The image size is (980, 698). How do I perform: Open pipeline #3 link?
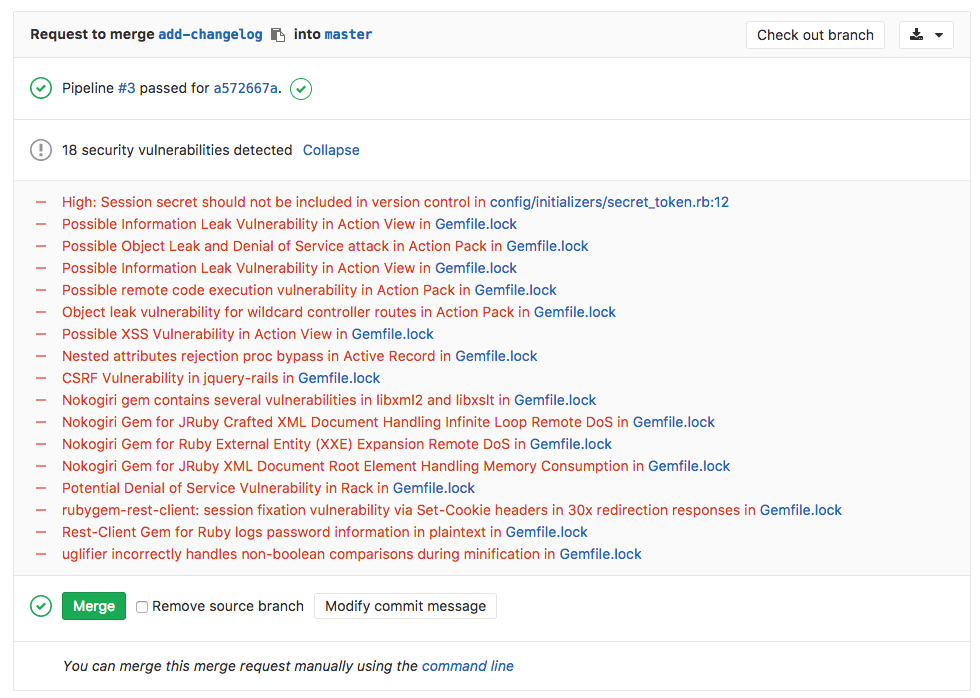126,89
